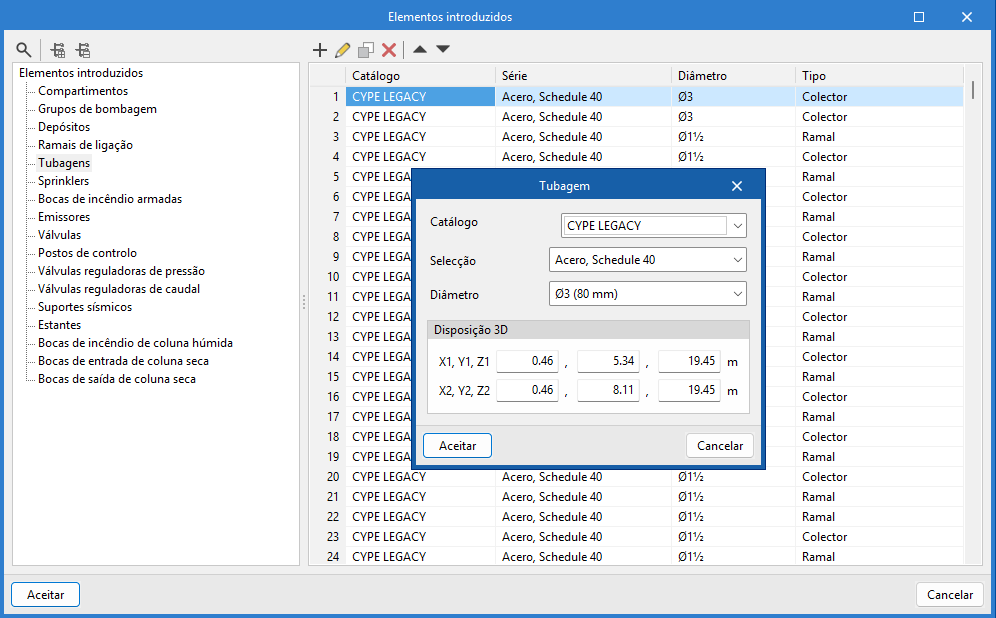The width and height of the screenshot is (996, 618).
Task: Expand the Diâmetro dropdown showing Ø3 (80 mm)
Action: (x=738, y=294)
